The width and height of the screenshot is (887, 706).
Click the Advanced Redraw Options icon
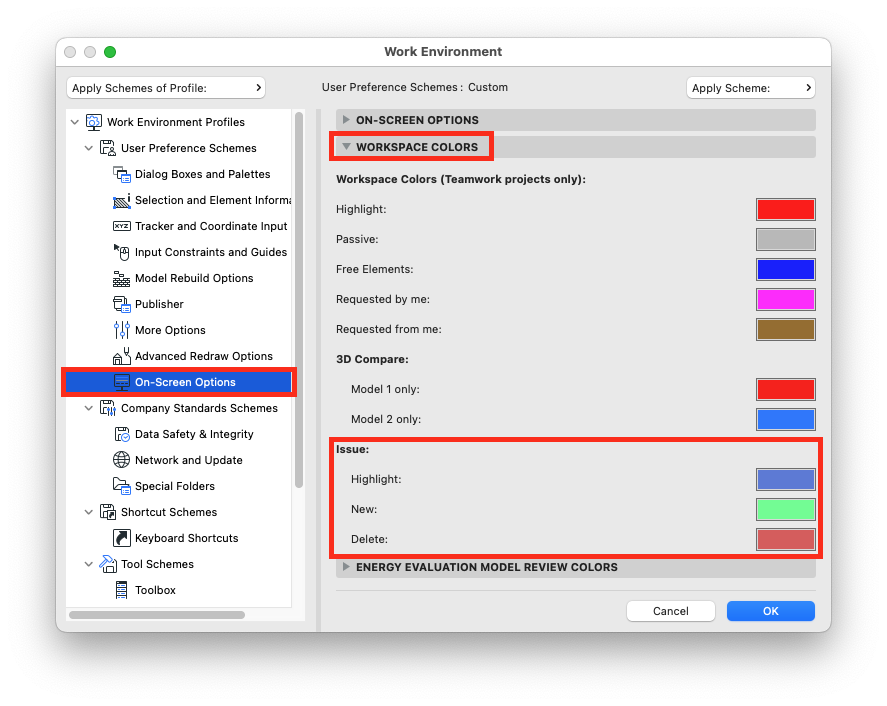point(122,356)
